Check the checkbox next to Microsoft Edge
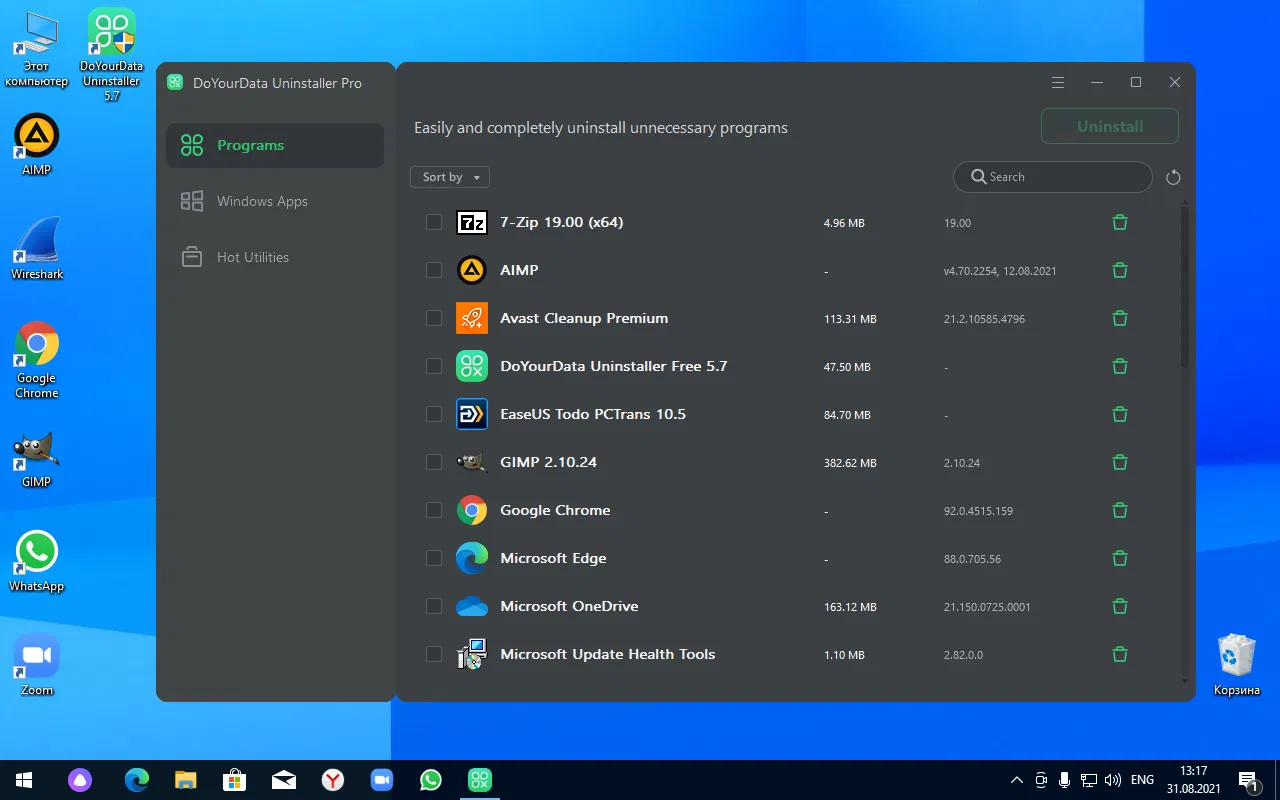Image resolution: width=1280 pixels, height=800 pixels. pyautogui.click(x=433, y=558)
